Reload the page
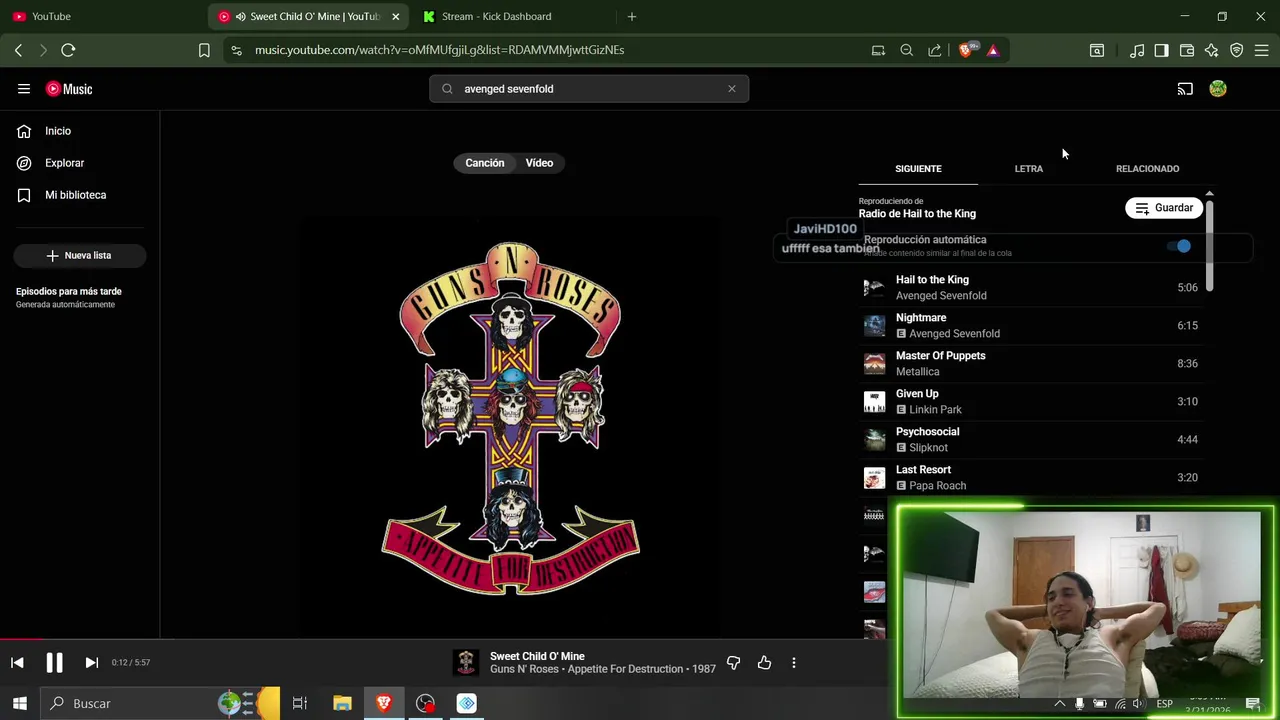The image size is (1280, 720). (x=68, y=50)
